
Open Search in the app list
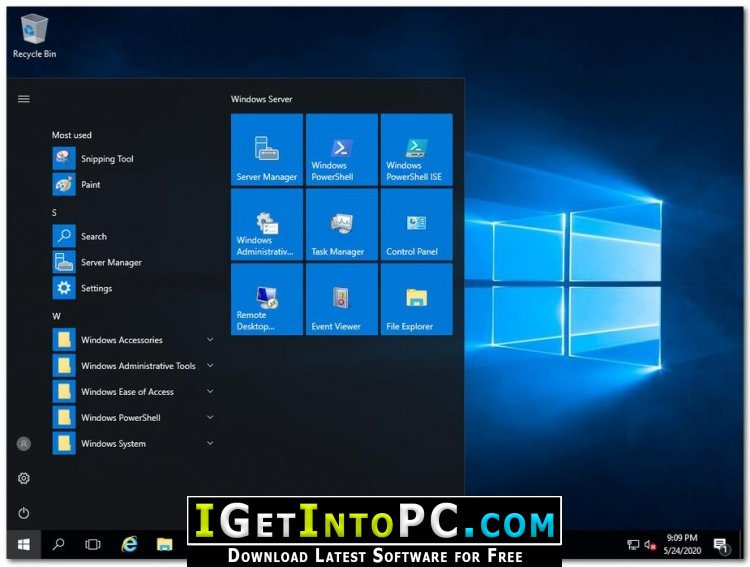pyautogui.click(x=134, y=236)
